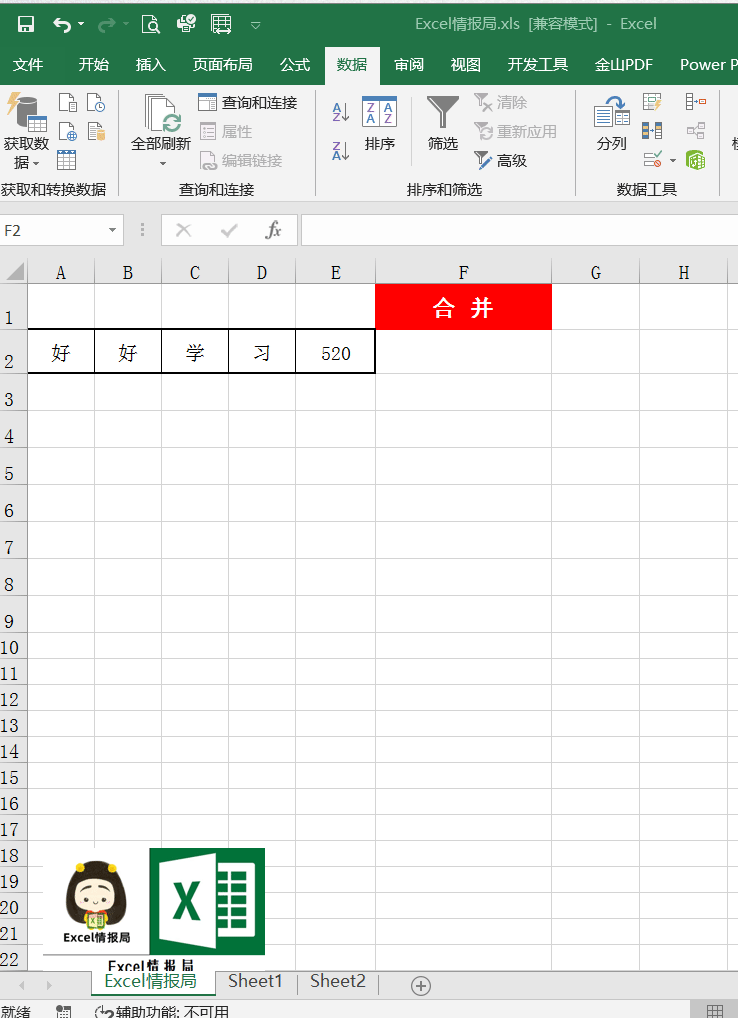Image resolution: width=738 pixels, height=1018 pixels.
Task: Click the Recent Sources clock icon
Action: [x=96, y=103]
